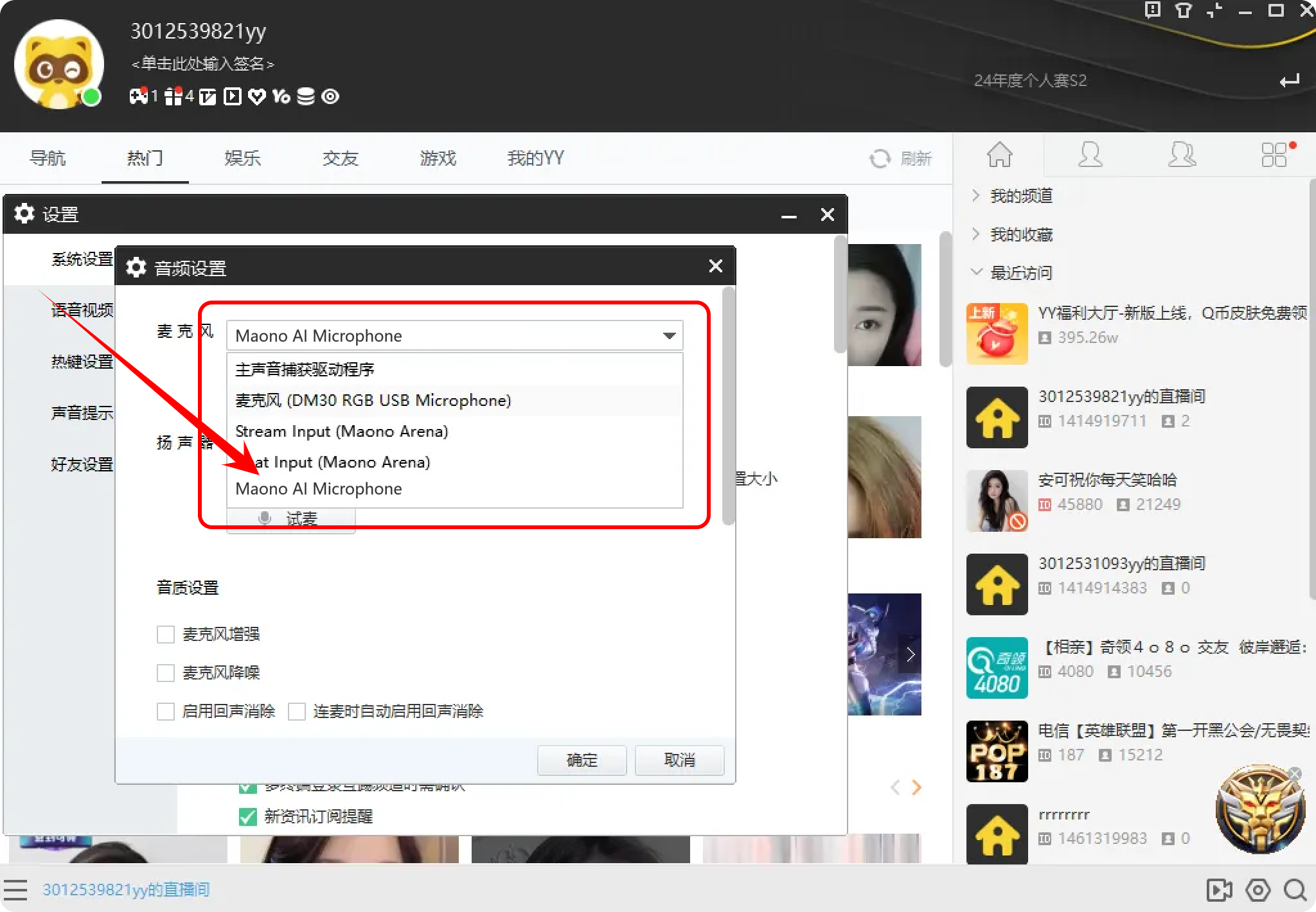This screenshot has height=912, width=1316.
Task: Open 3012539821yy的直播间 link at bottom
Action: pos(126,890)
